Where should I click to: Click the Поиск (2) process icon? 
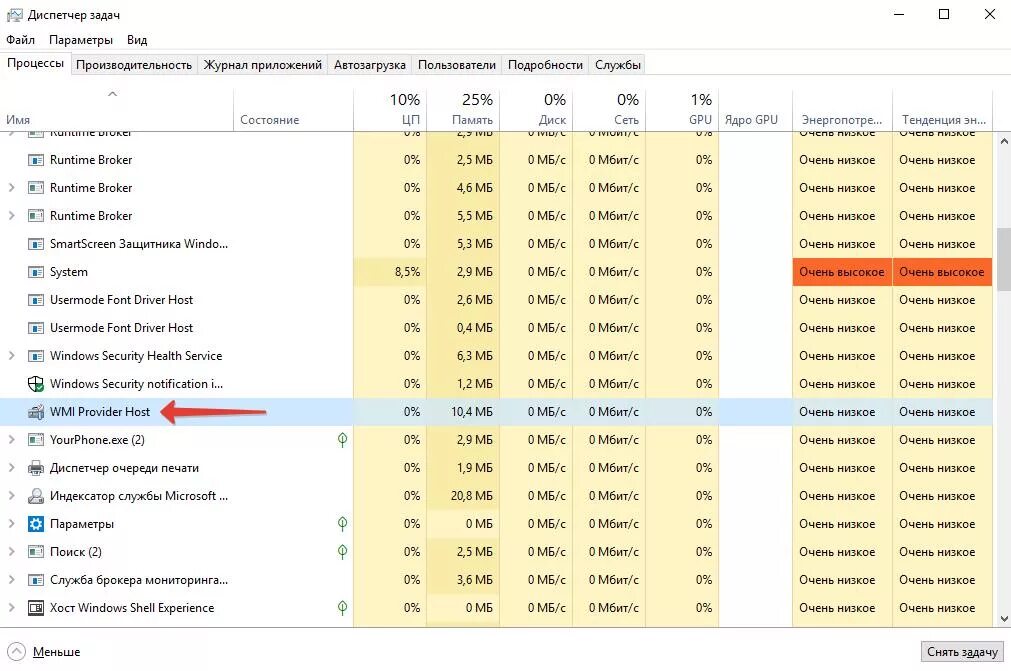(36, 552)
